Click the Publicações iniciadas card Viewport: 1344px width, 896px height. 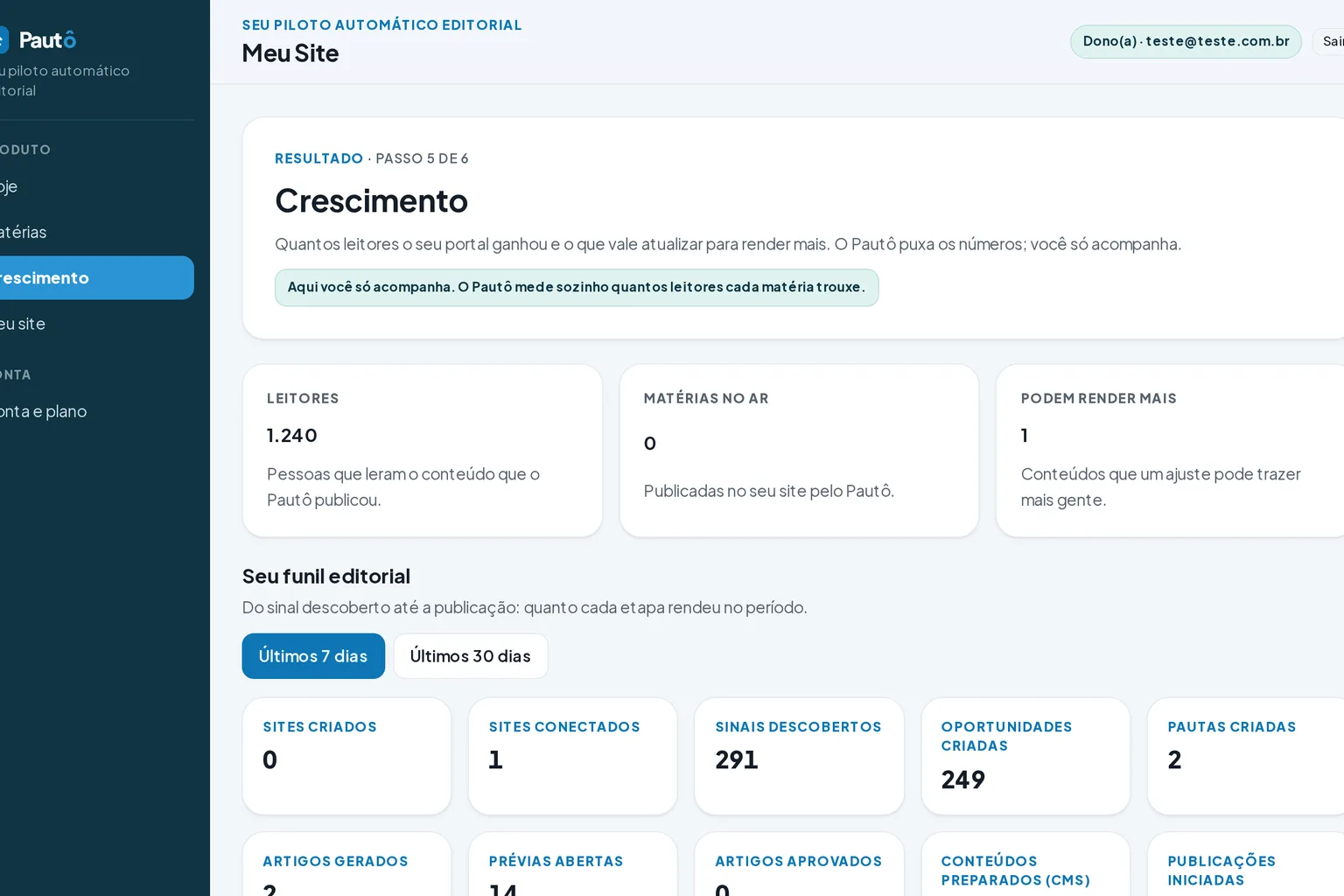click(1246, 864)
